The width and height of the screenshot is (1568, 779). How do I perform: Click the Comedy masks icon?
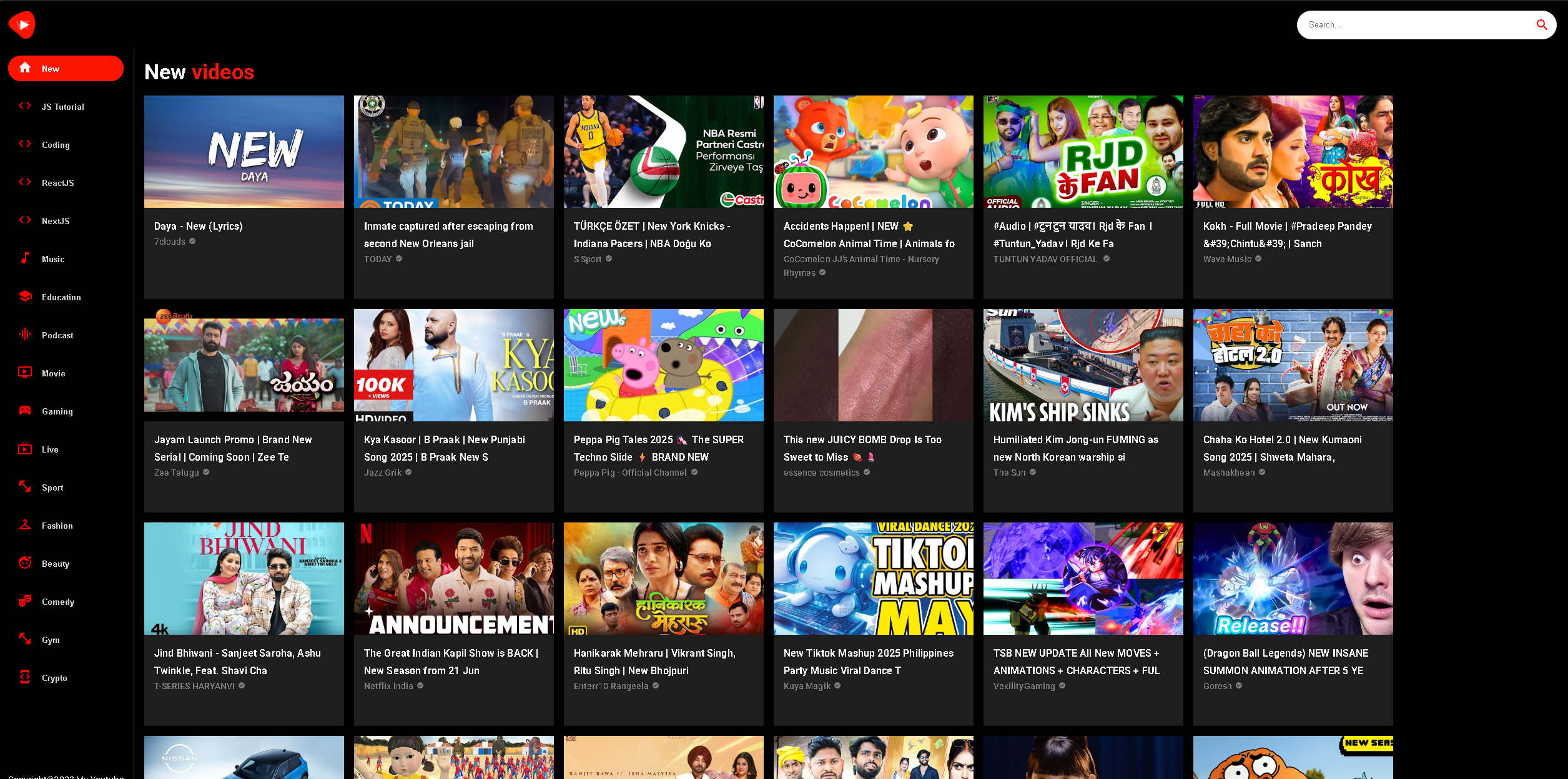click(25, 601)
